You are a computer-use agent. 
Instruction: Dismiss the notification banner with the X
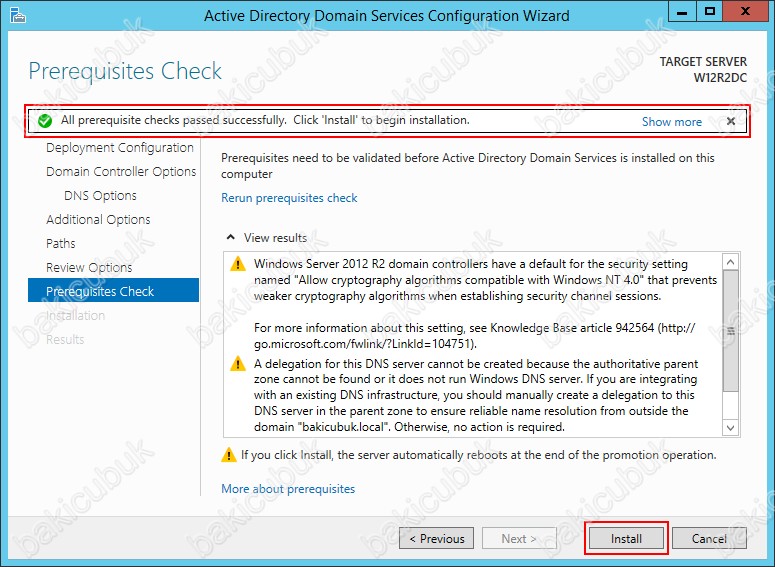731,121
